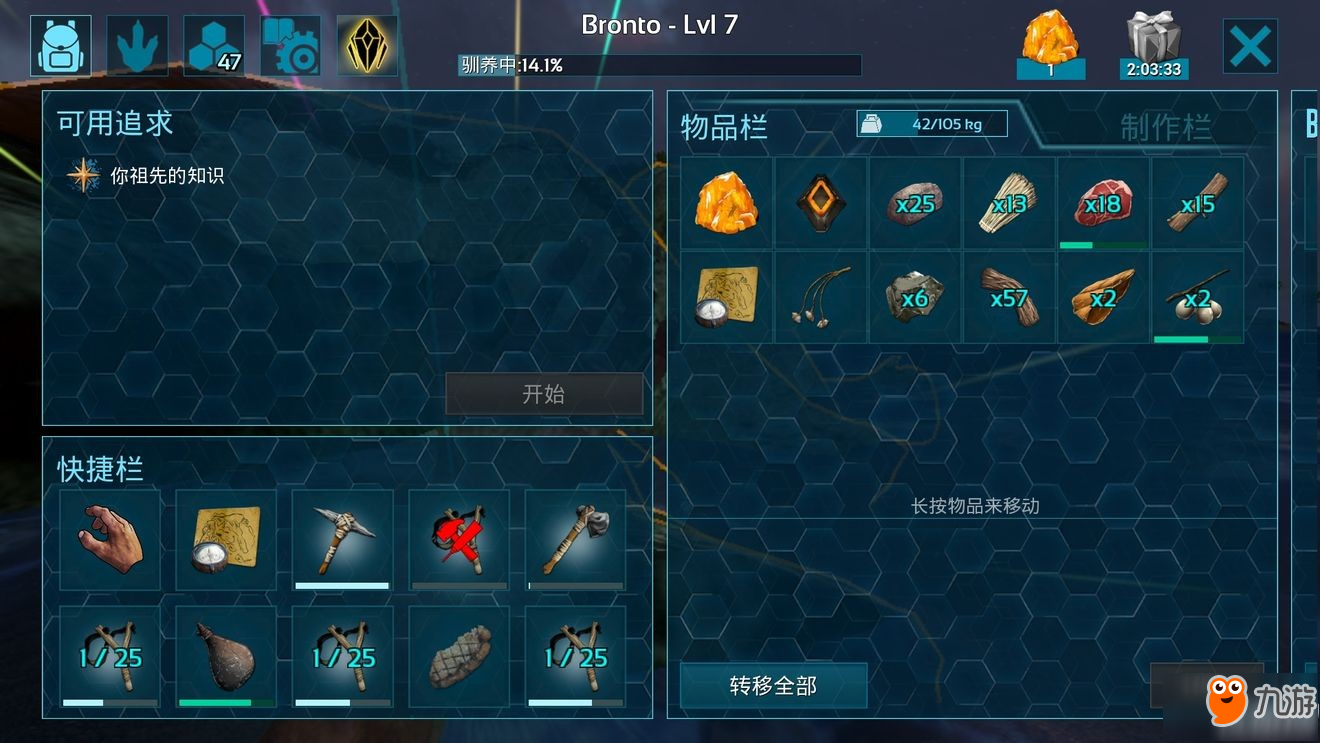Select the raw meat x18 item
1320x743 pixels.
[1103, 203]
